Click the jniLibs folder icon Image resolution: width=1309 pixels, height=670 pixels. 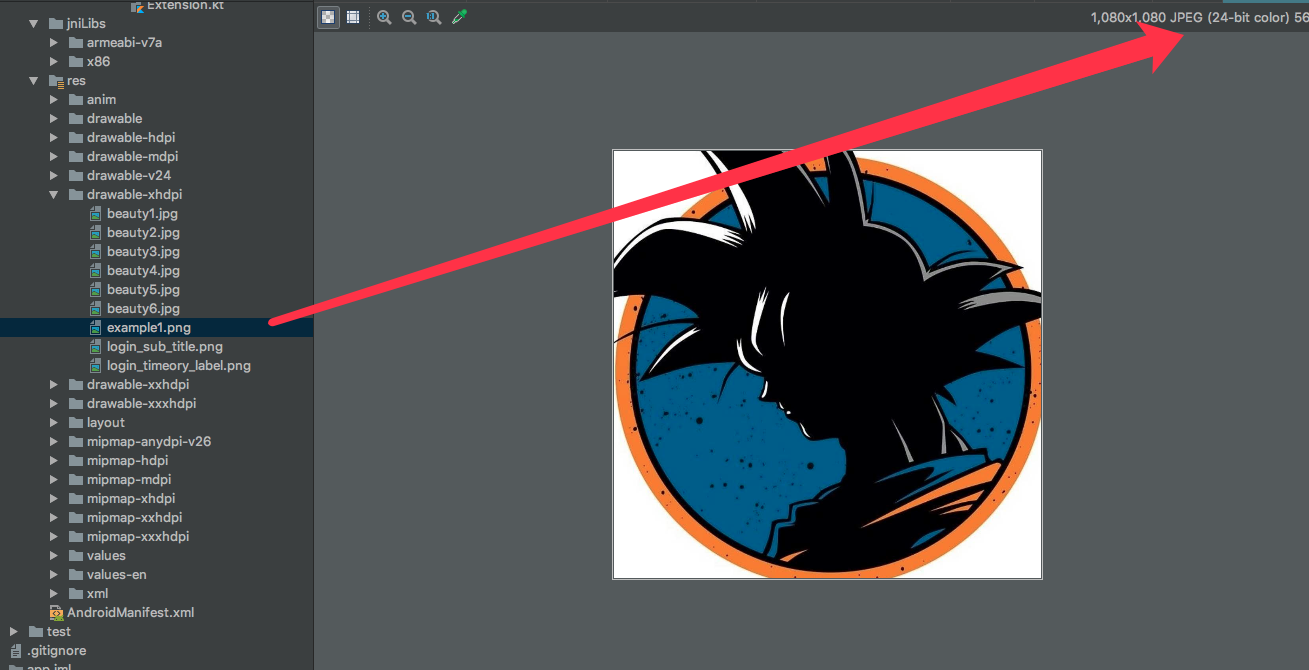pyautogui.click(x=55, y=23)
